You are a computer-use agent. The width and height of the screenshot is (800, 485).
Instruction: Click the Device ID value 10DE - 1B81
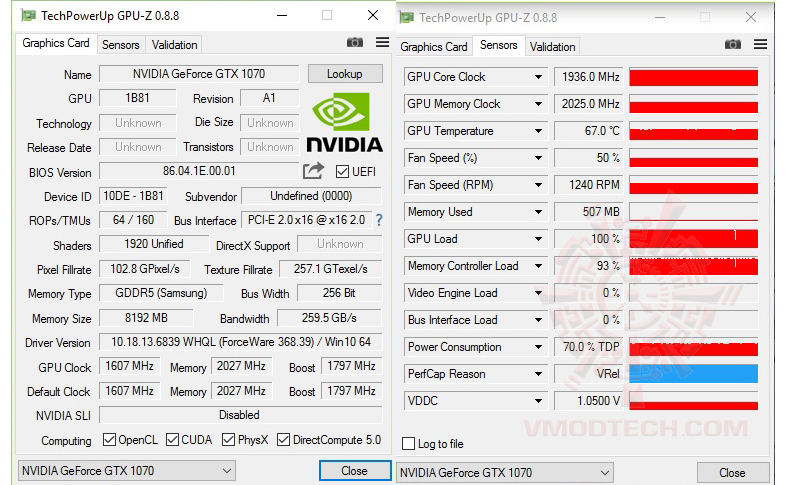tap(134, 196)
